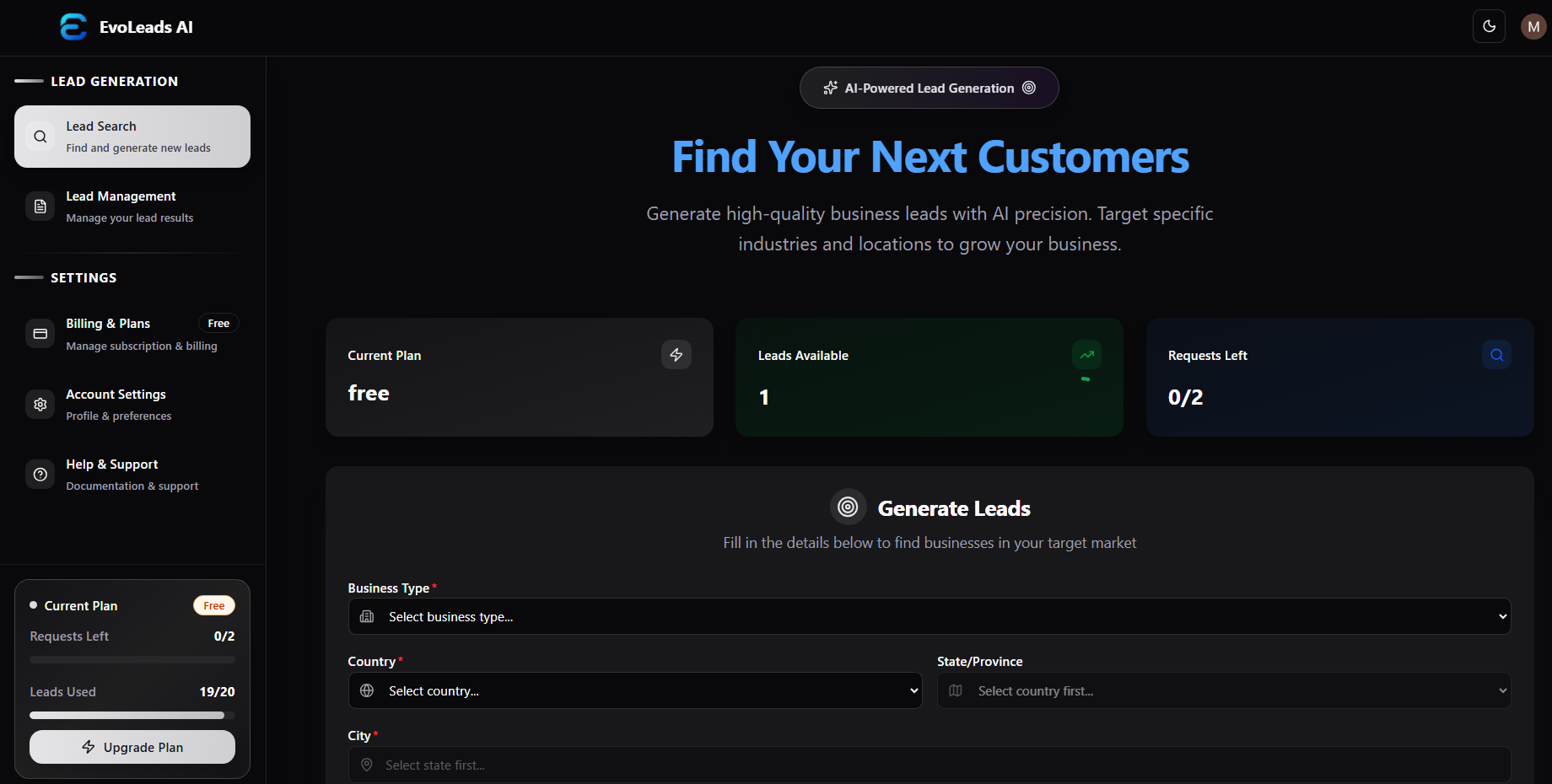Click the target icon beside Generate Leads
1552x784 pixels.
[x=848, y=507]
